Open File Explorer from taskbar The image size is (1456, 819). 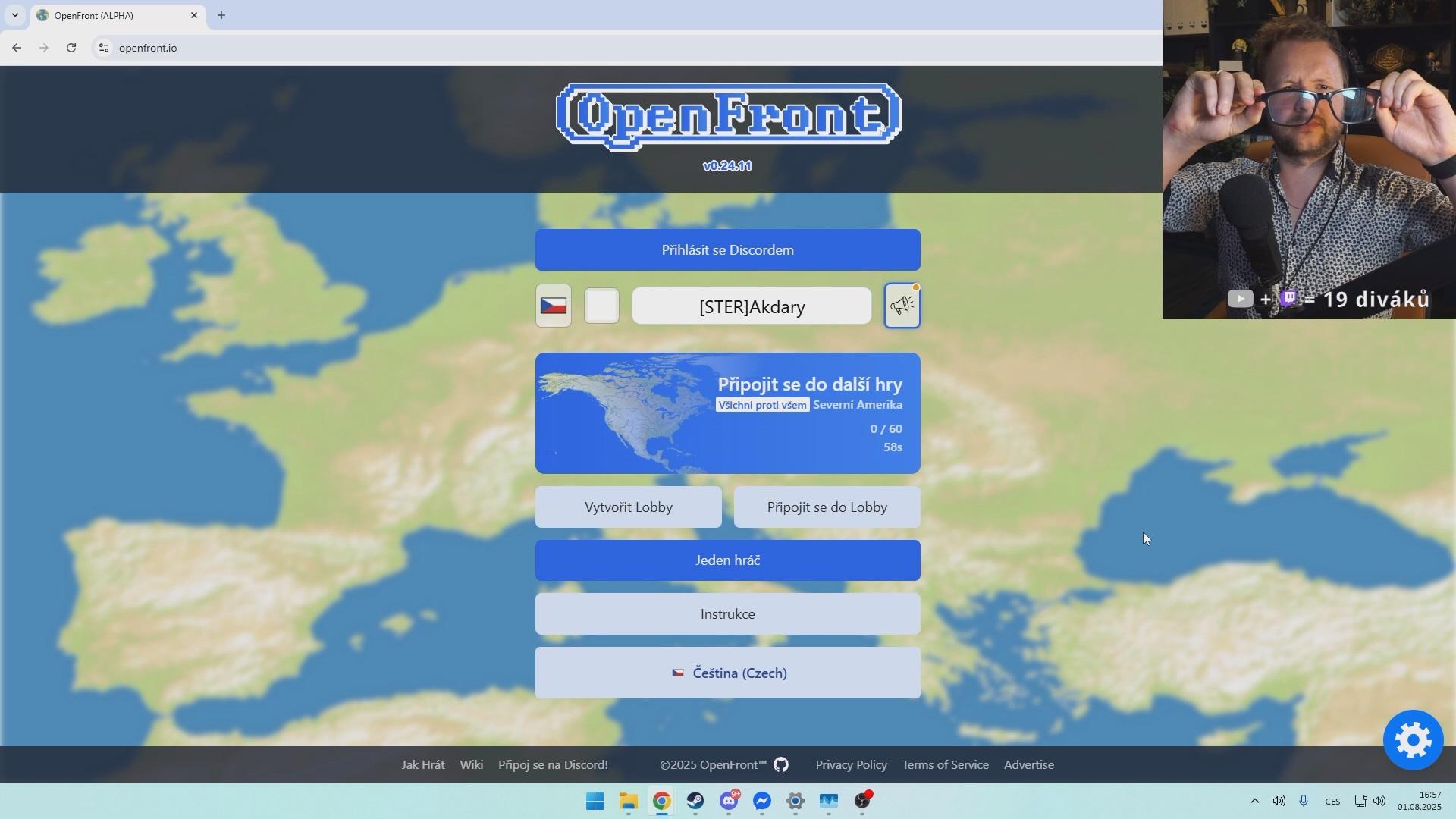tap(629, 801)
